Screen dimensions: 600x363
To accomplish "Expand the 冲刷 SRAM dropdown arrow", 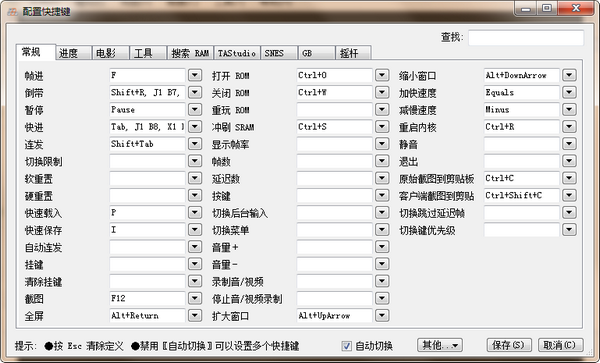I will (382, 127).
